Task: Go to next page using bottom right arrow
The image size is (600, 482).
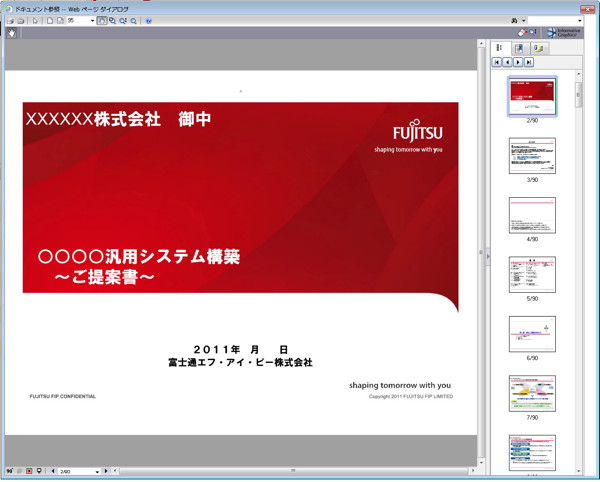Action: click(106, 471)
